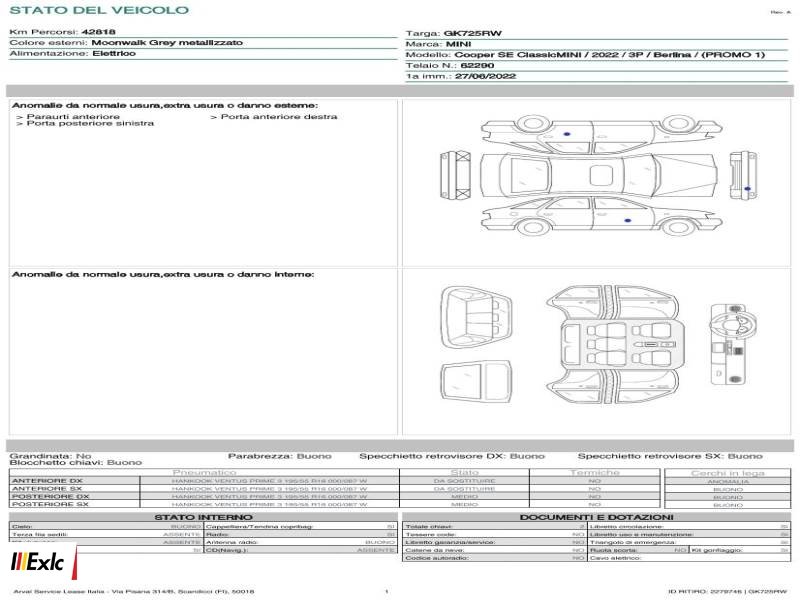Click Specchietto retrovisore SX: Buono
800x600 pixels.
(x=670, y=456)
